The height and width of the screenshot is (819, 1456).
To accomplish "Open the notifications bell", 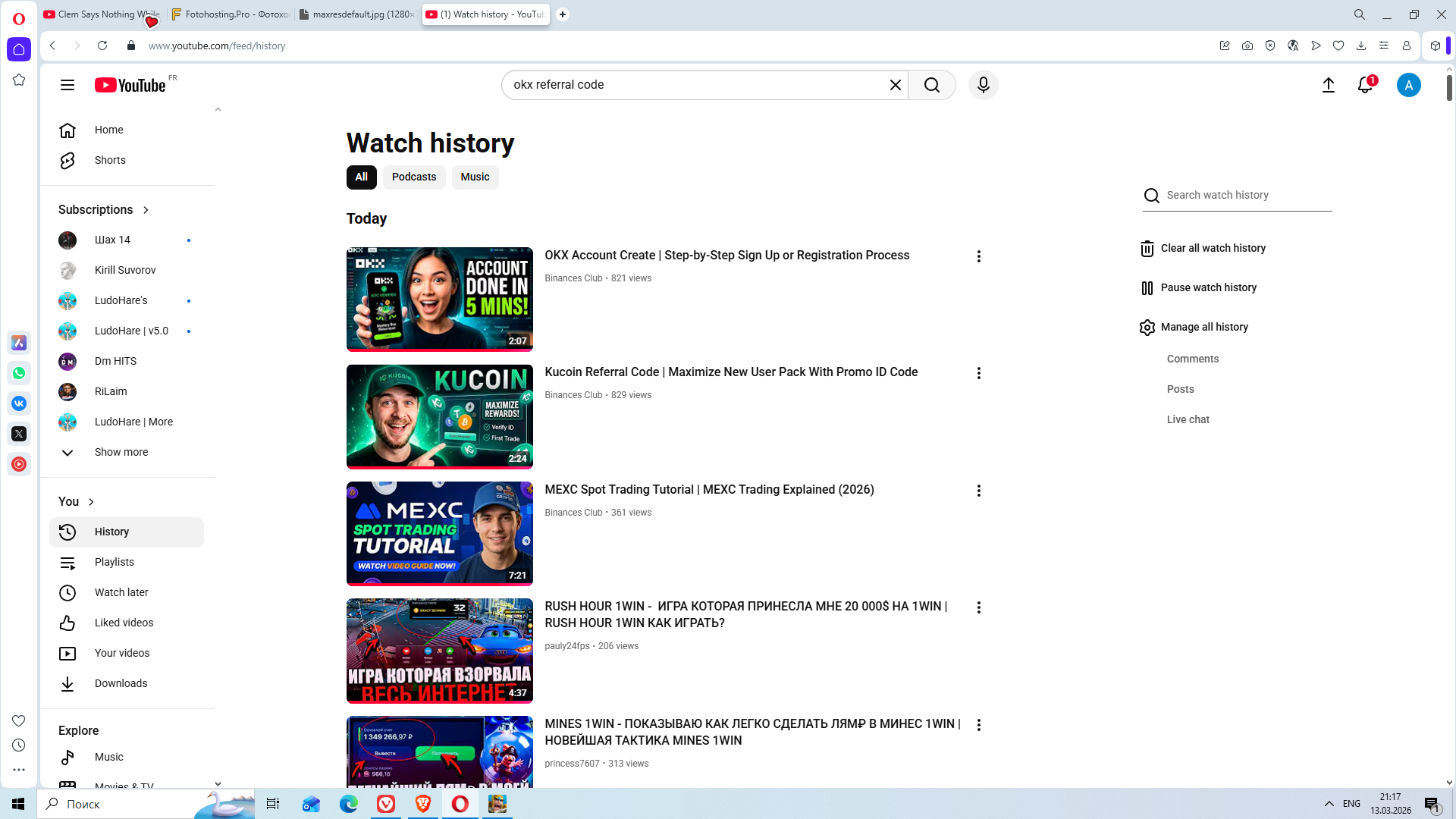I will tap(1365, 85).
